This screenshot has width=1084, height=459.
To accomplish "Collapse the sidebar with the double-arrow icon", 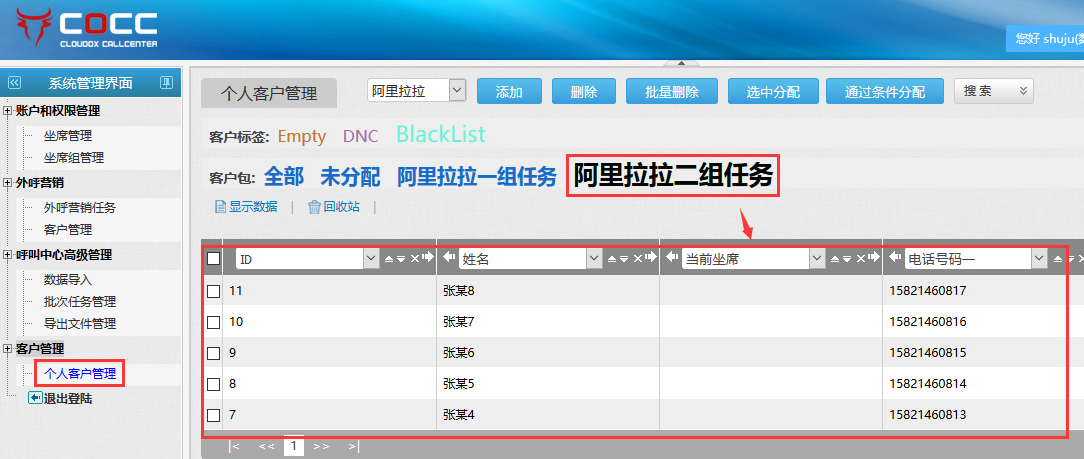I will 14,83.
